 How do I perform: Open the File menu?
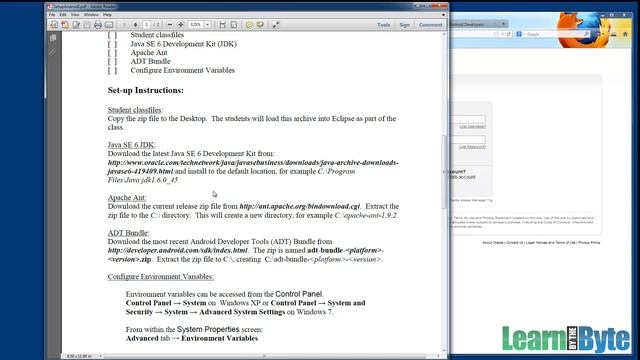52,15
